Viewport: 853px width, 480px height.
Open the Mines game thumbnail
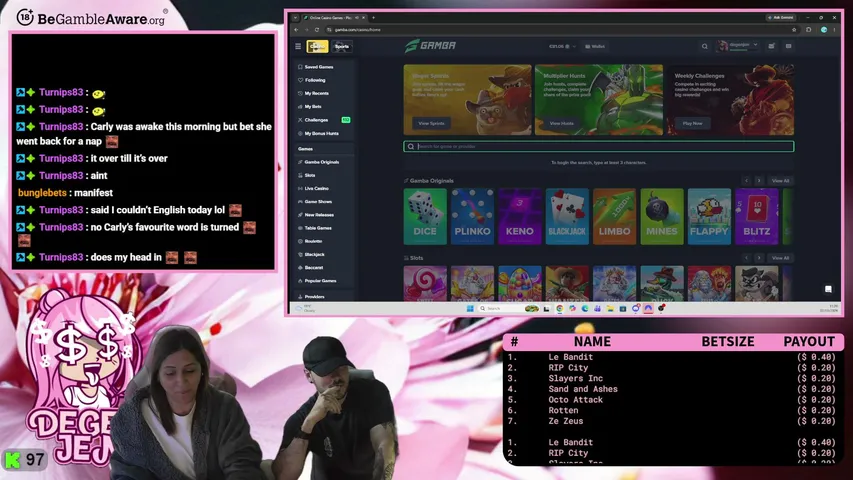(662, 217)
